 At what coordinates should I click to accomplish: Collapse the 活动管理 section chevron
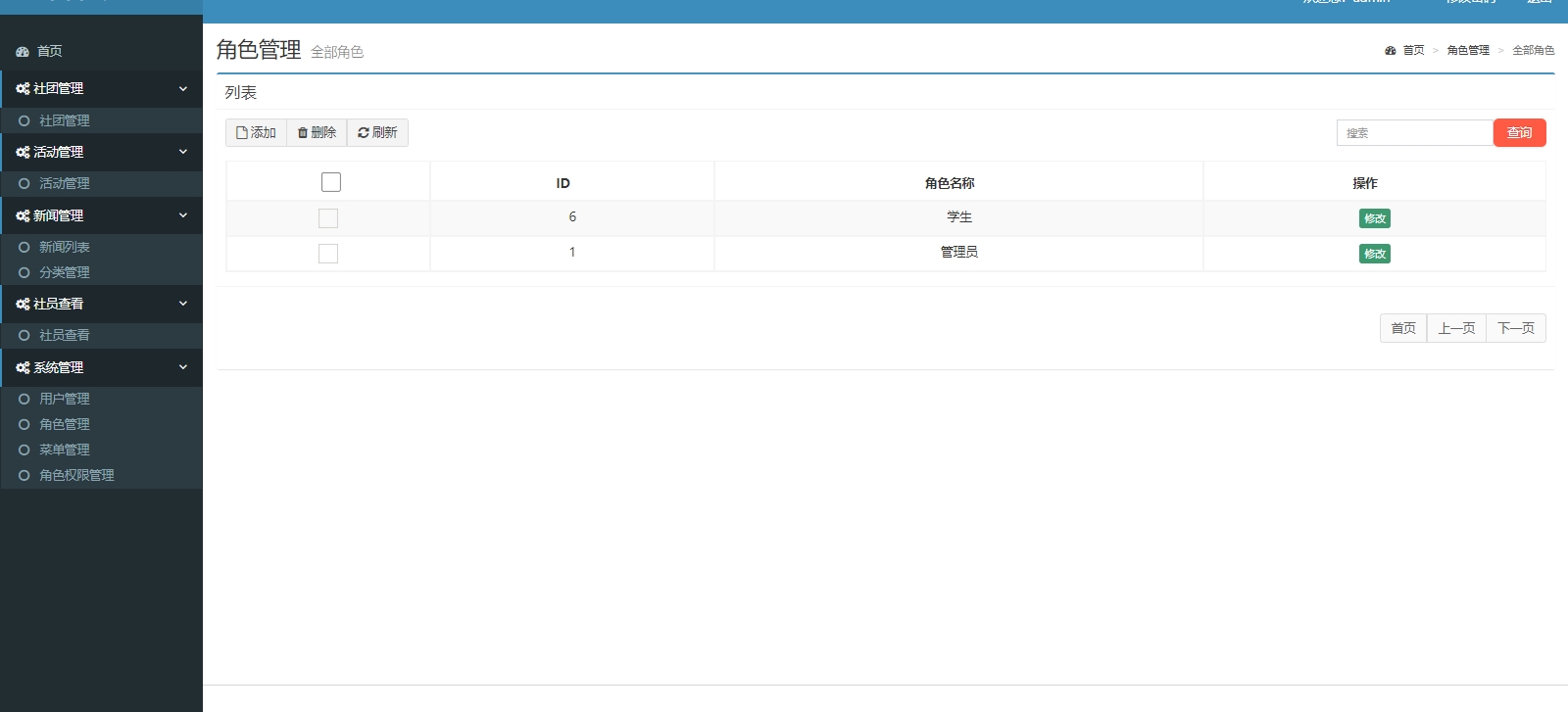[x=183, y=152]
